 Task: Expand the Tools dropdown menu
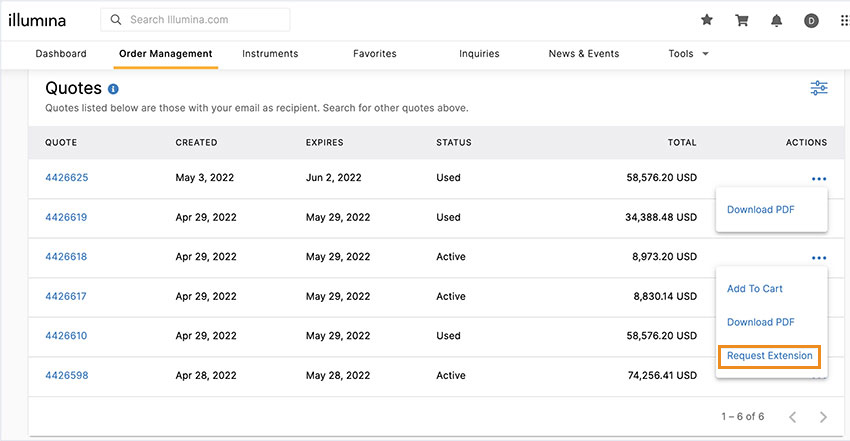pos(689,54)
